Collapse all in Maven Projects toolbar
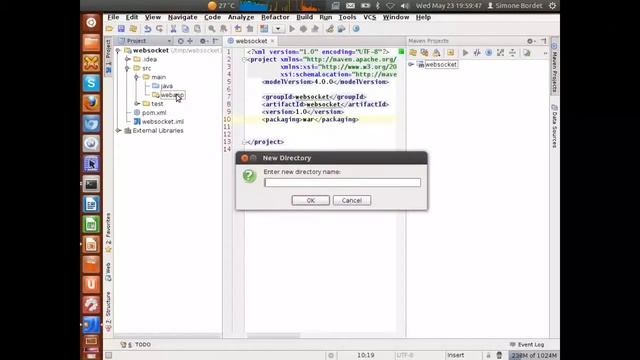 pos(512,53)
